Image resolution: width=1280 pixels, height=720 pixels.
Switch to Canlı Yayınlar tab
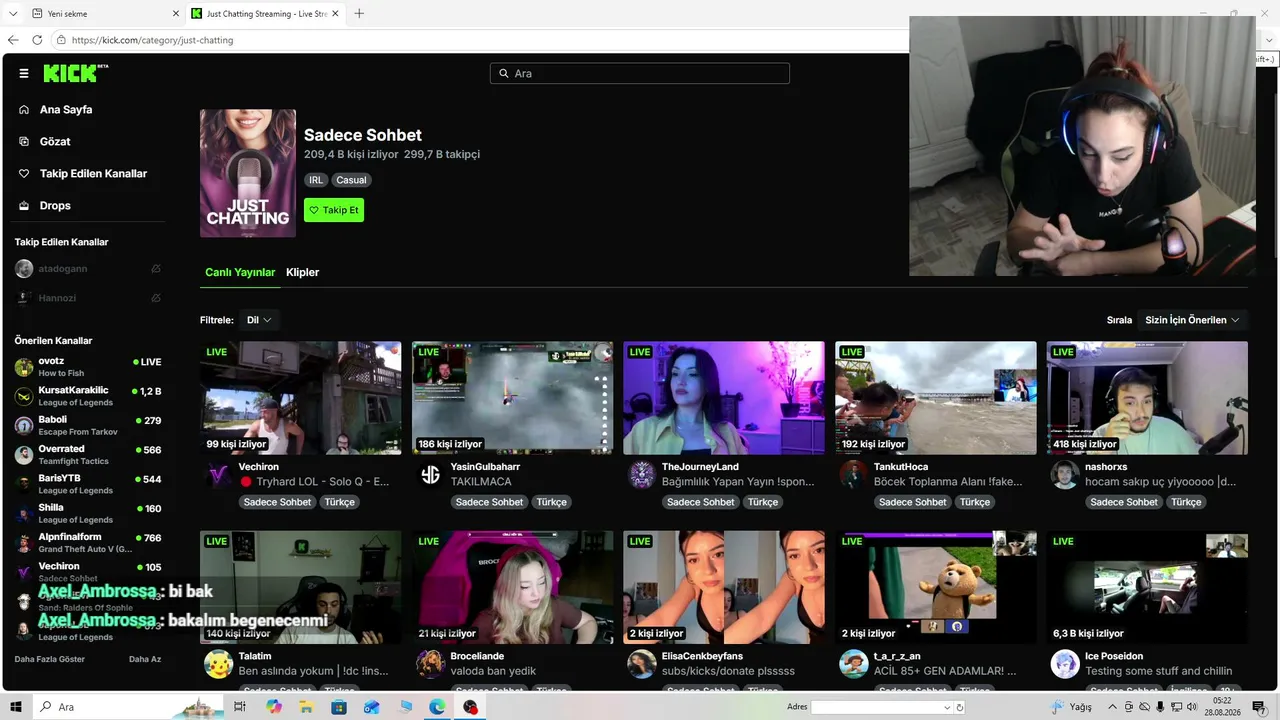click(240, 272)
